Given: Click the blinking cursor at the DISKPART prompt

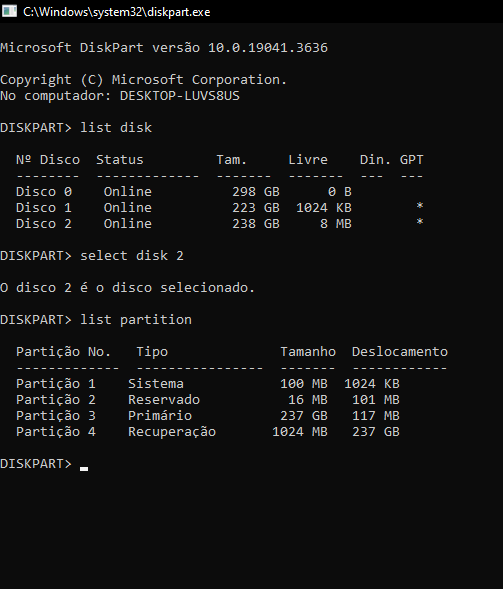Looking at the screenshot, I should coord(84,468).
